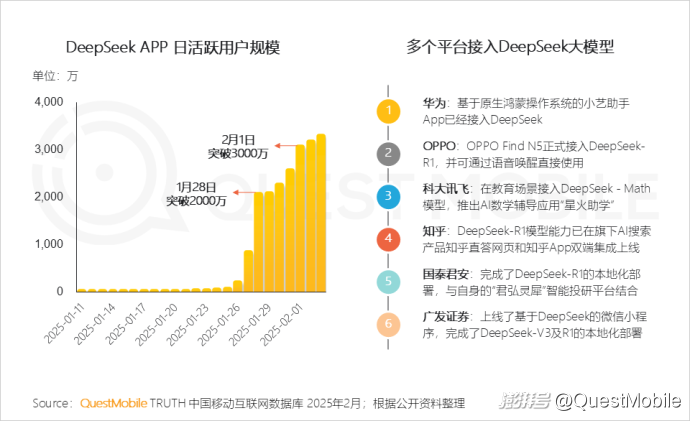Click the @QuestMobile credit text

[618, 401]
